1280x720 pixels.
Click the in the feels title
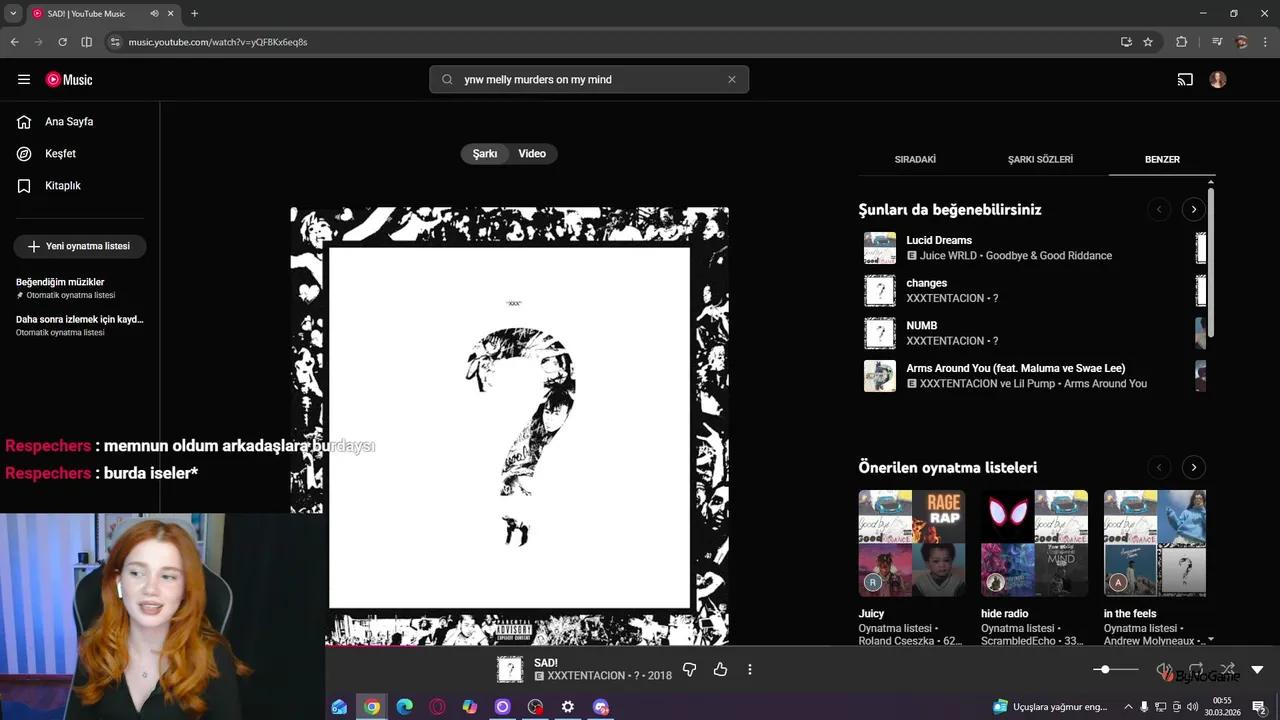pos(1130,614)
